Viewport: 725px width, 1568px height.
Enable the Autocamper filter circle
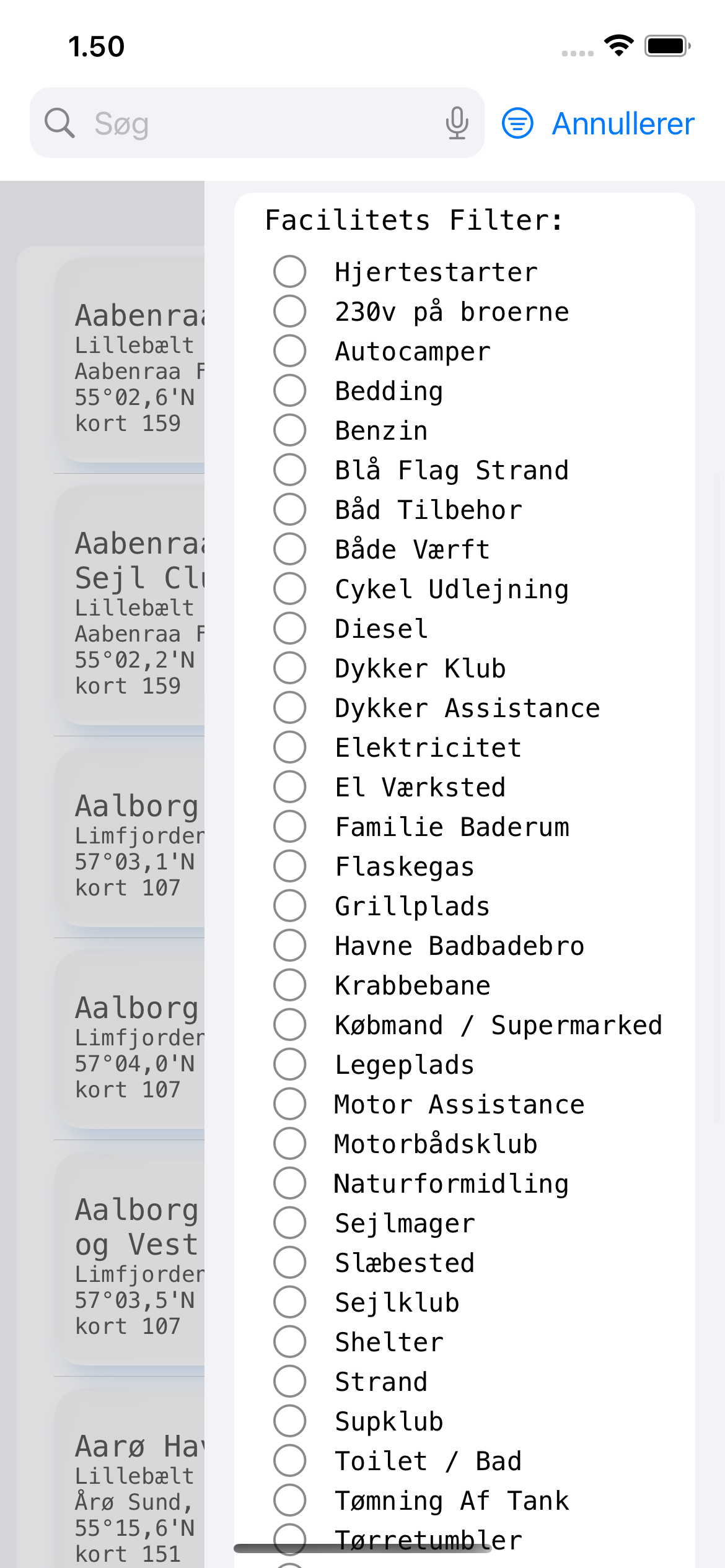289,351
